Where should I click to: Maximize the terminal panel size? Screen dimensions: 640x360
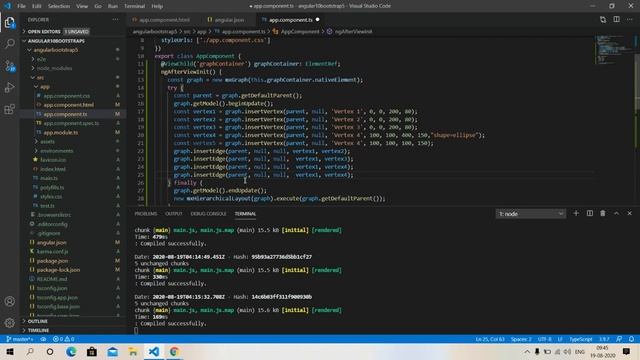point(616,213)
